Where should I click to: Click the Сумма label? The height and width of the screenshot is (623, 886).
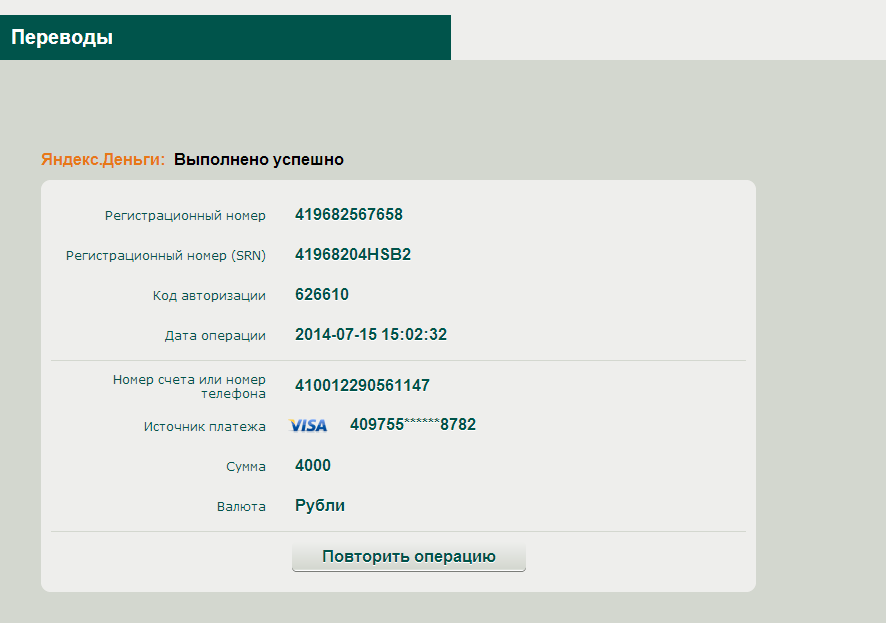pos(246,467)
